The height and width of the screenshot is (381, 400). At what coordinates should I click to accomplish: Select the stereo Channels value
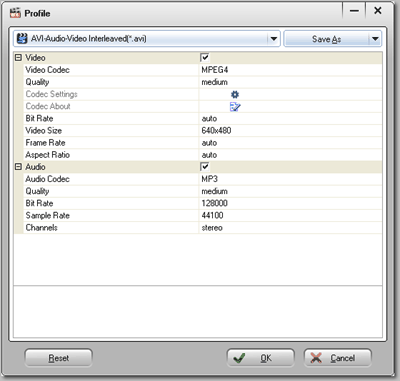pos(212,228)
